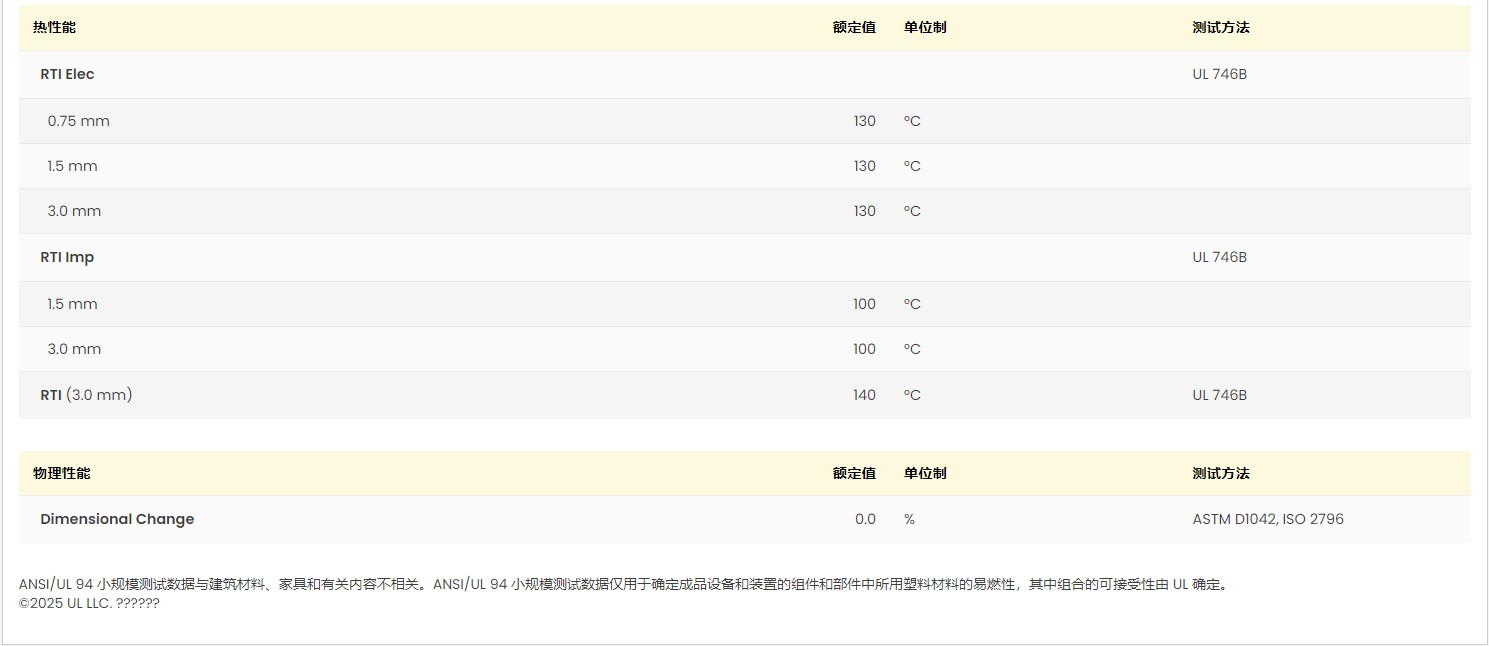Select the Dimensional Change row label
Screen dimensions: 1489x646
117,519
